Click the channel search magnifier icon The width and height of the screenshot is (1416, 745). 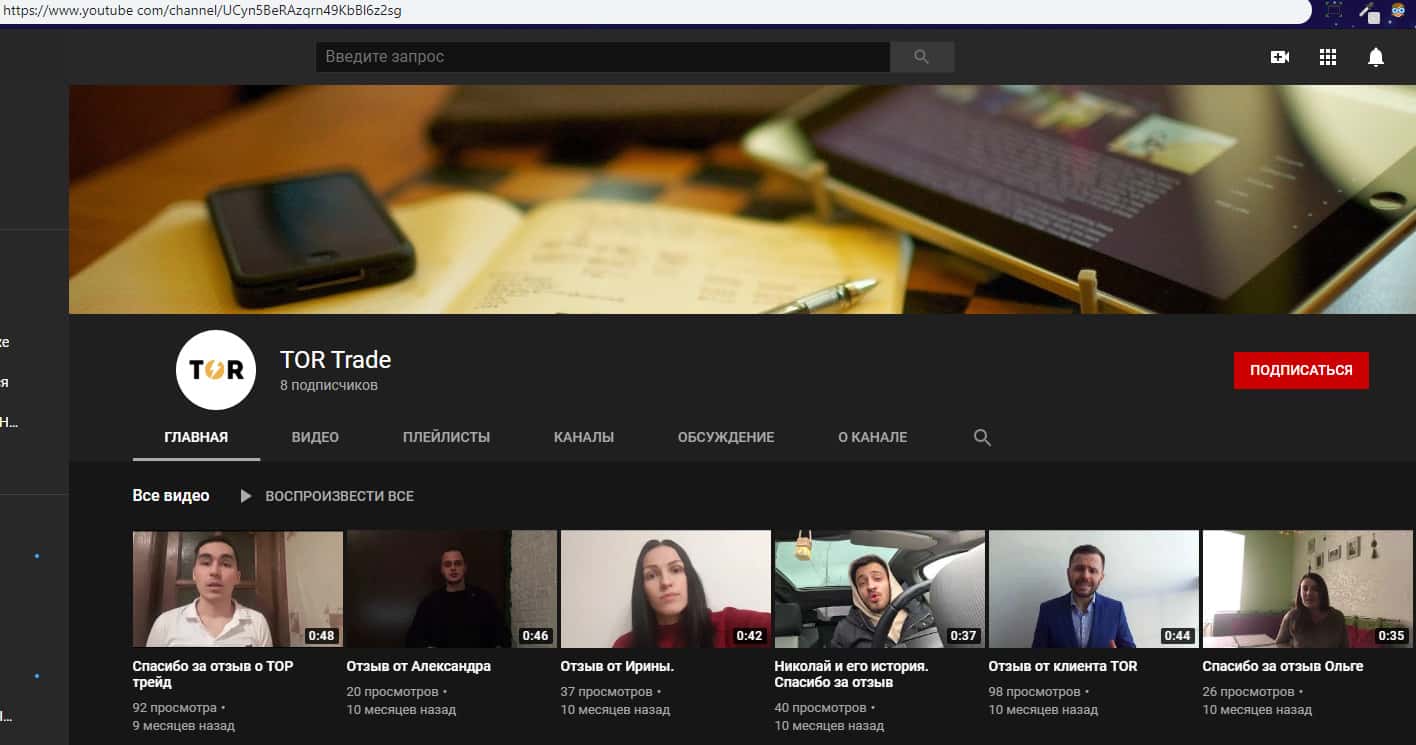click(982, 437)
